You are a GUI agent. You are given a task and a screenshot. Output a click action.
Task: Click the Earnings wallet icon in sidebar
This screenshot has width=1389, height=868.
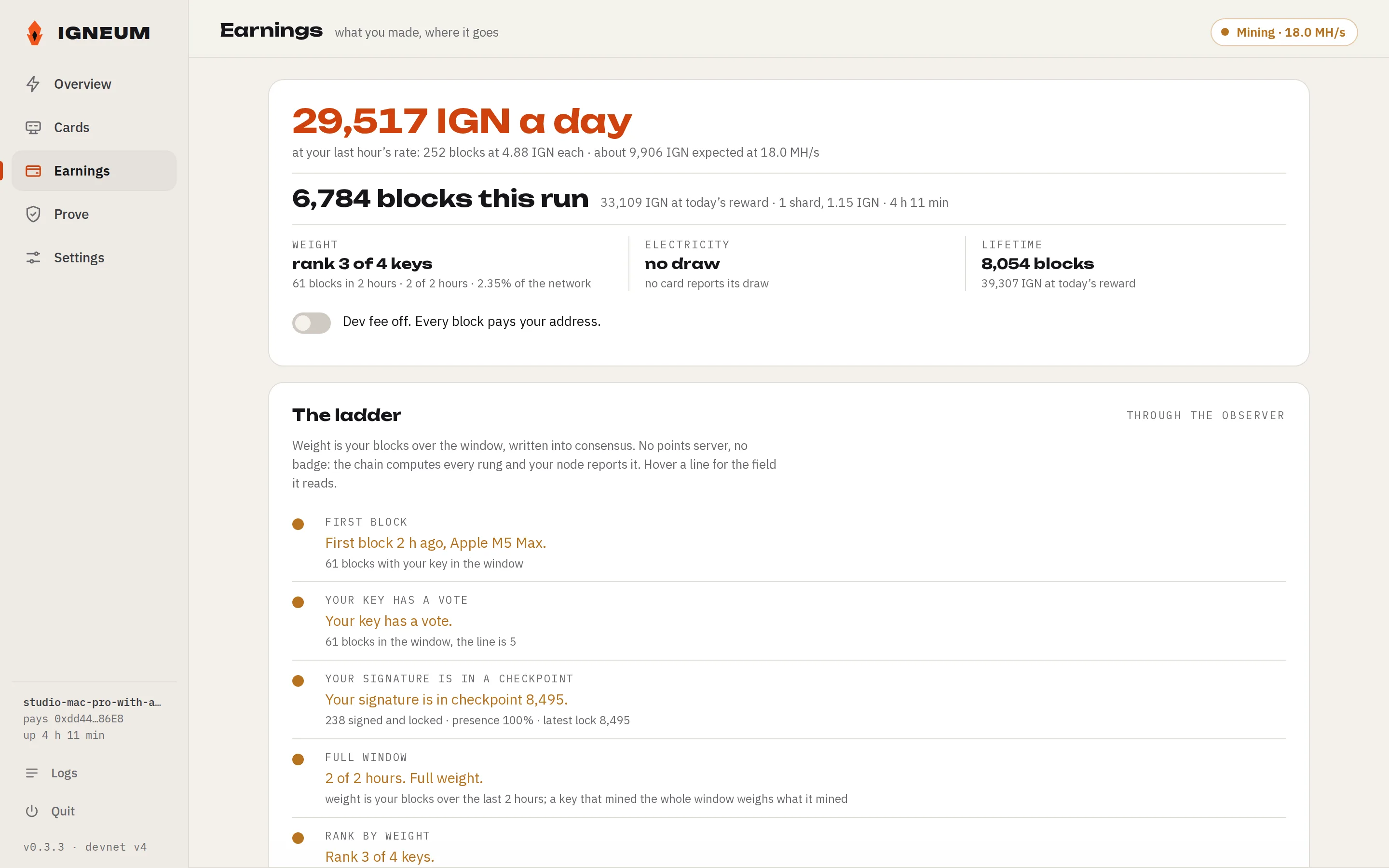click(x=33, y=171)
